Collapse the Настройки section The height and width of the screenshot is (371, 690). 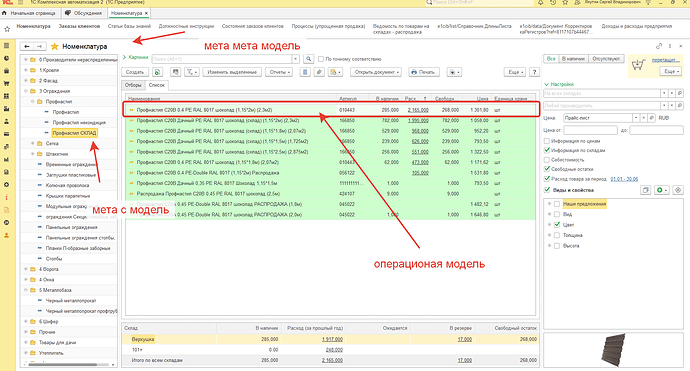[558, 84]
